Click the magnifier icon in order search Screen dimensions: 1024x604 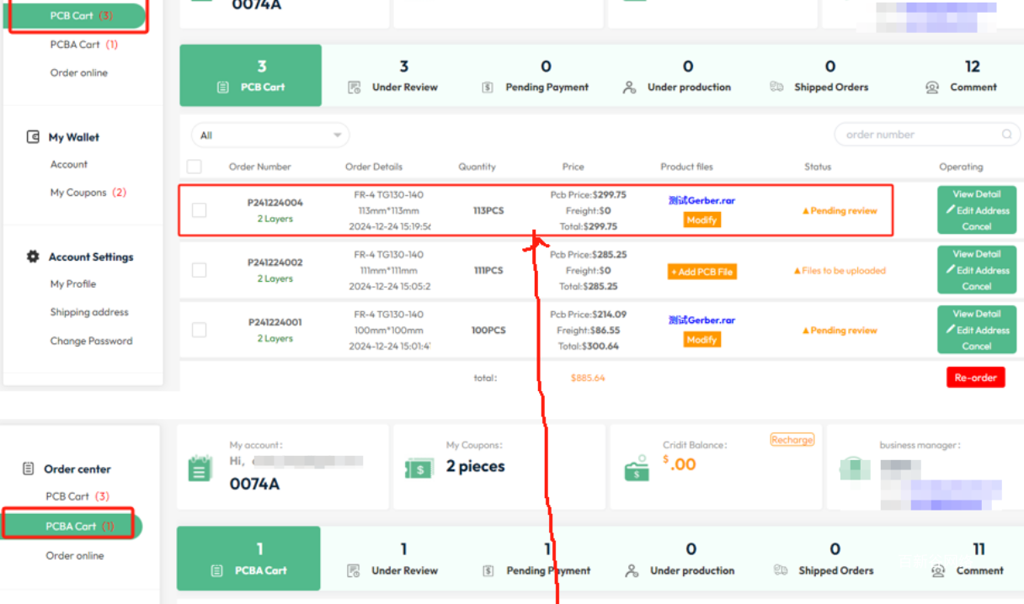[1007, 135]
